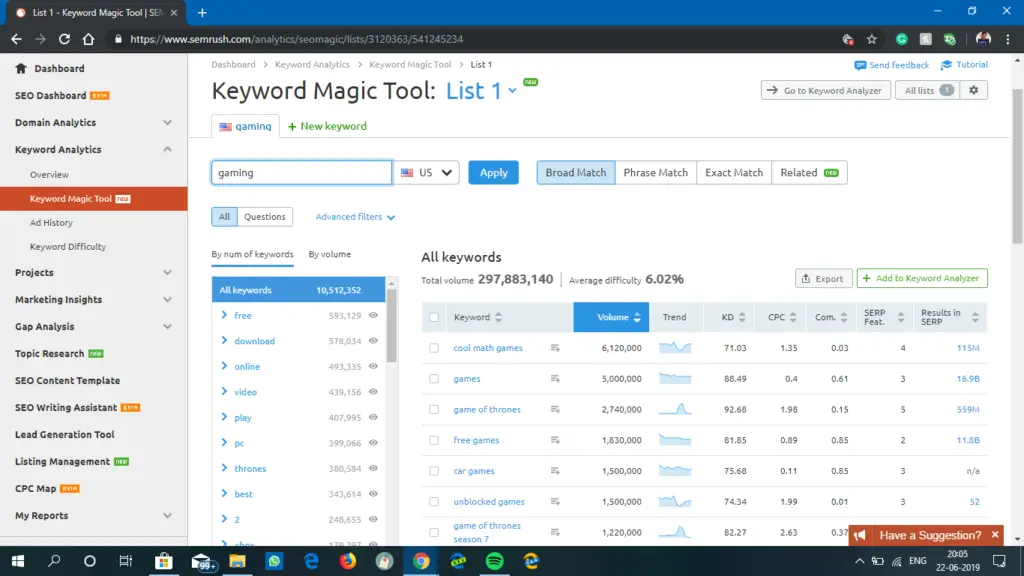The image size is (1024, 576).
Task: Open File Explorer from the taskbar
Action: (237, 561)
